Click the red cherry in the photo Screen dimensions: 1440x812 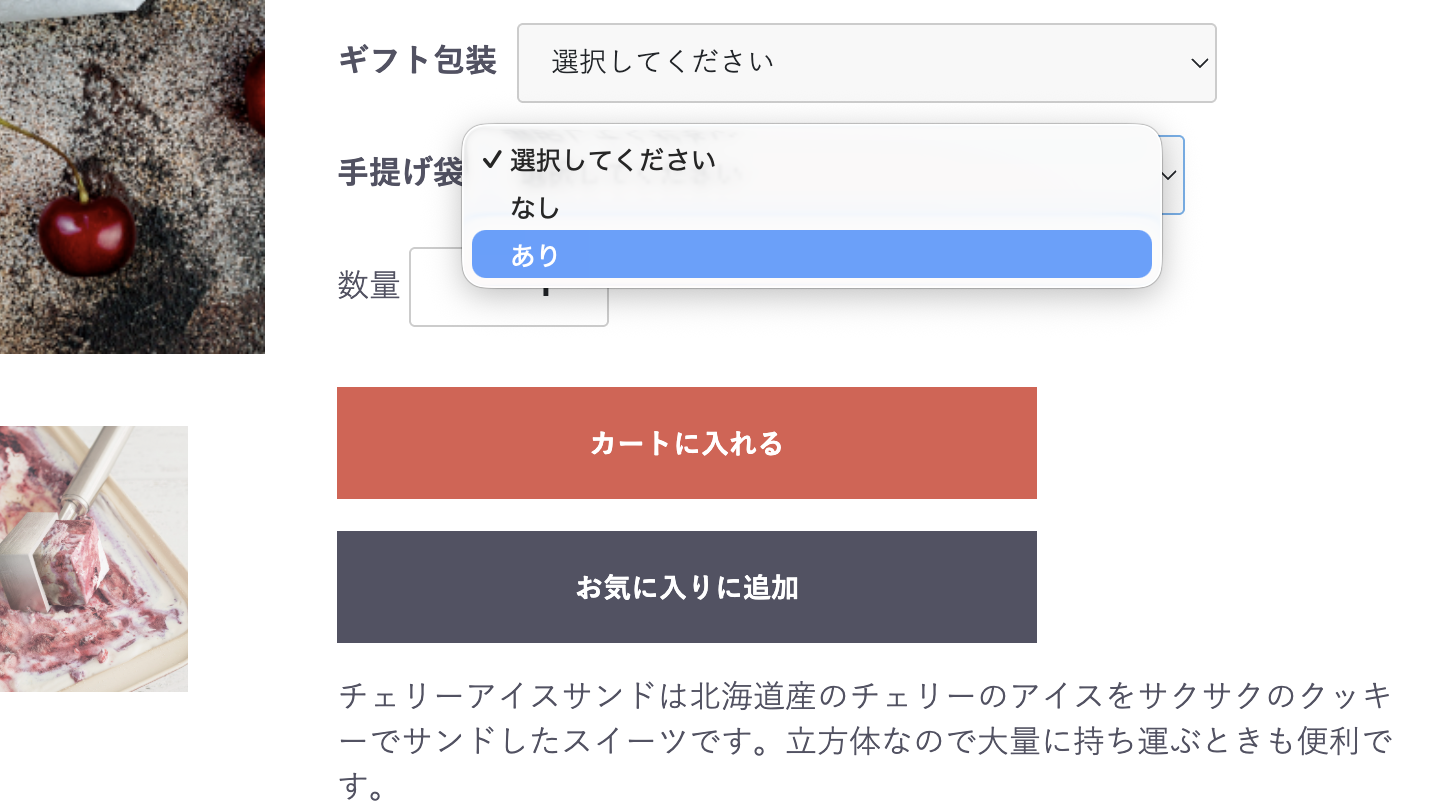(87, 235)
